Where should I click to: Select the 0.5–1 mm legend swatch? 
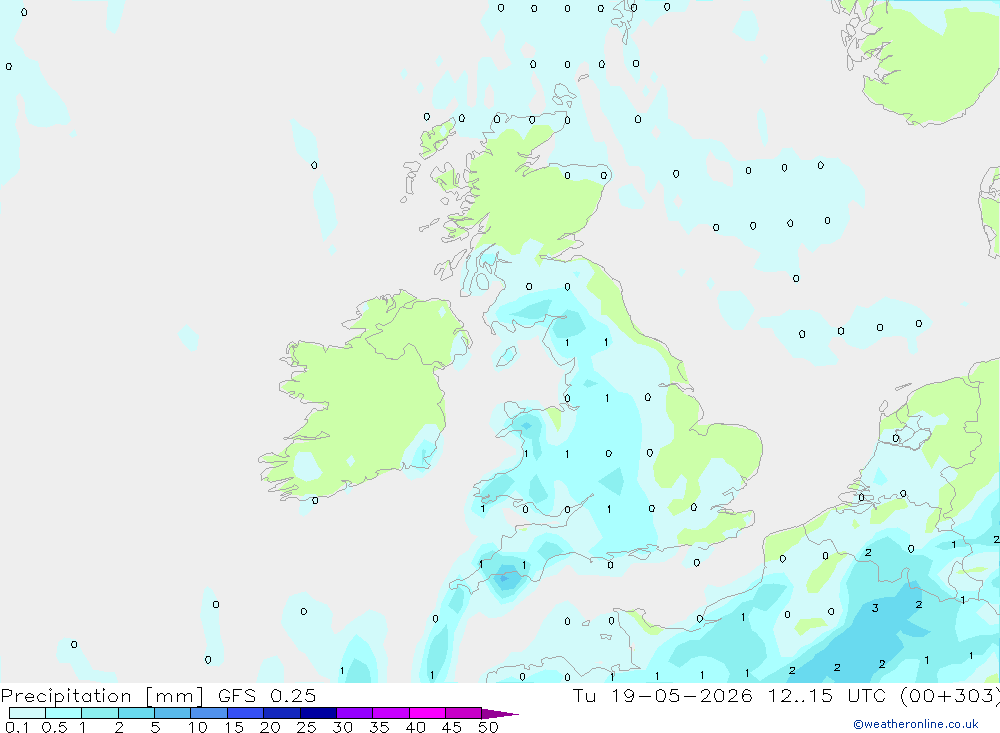[x=64, y=713]
